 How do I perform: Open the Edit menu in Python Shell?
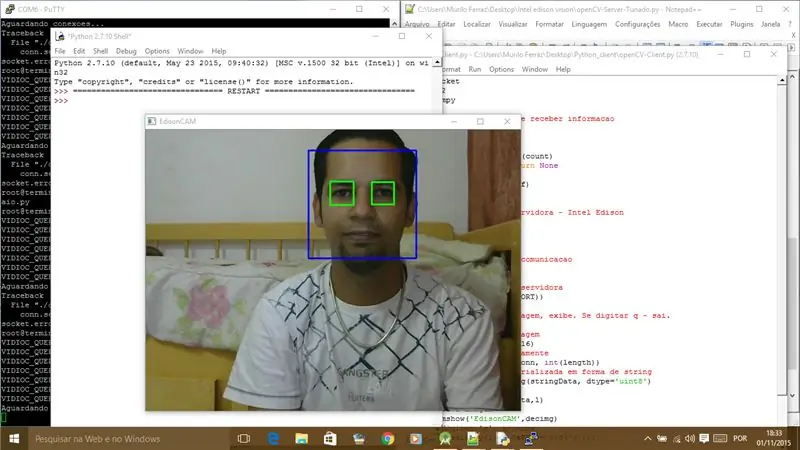tap(79, 51)
